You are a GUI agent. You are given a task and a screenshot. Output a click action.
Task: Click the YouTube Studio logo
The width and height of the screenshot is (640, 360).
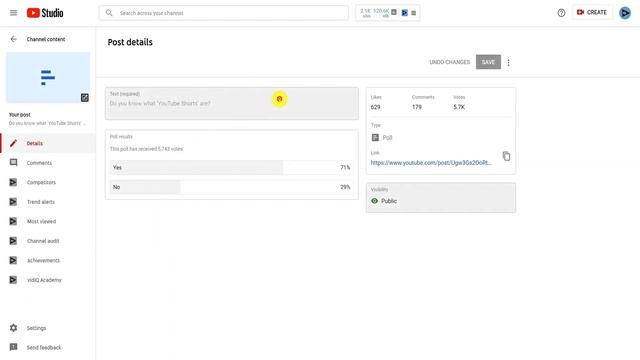click(45, 13)
